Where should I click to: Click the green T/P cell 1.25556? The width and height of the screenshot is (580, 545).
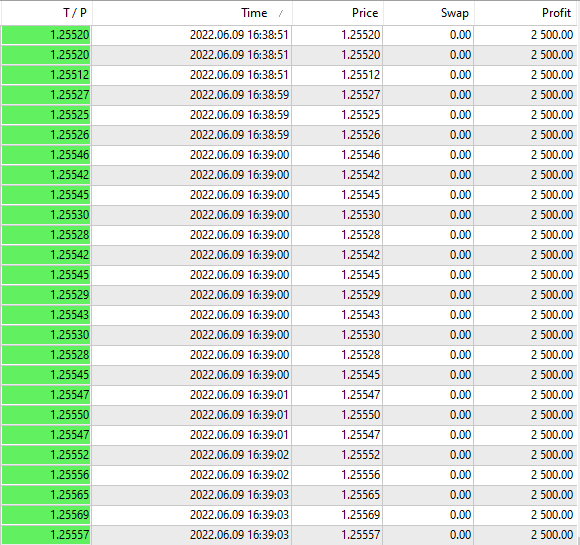point(46,475)
